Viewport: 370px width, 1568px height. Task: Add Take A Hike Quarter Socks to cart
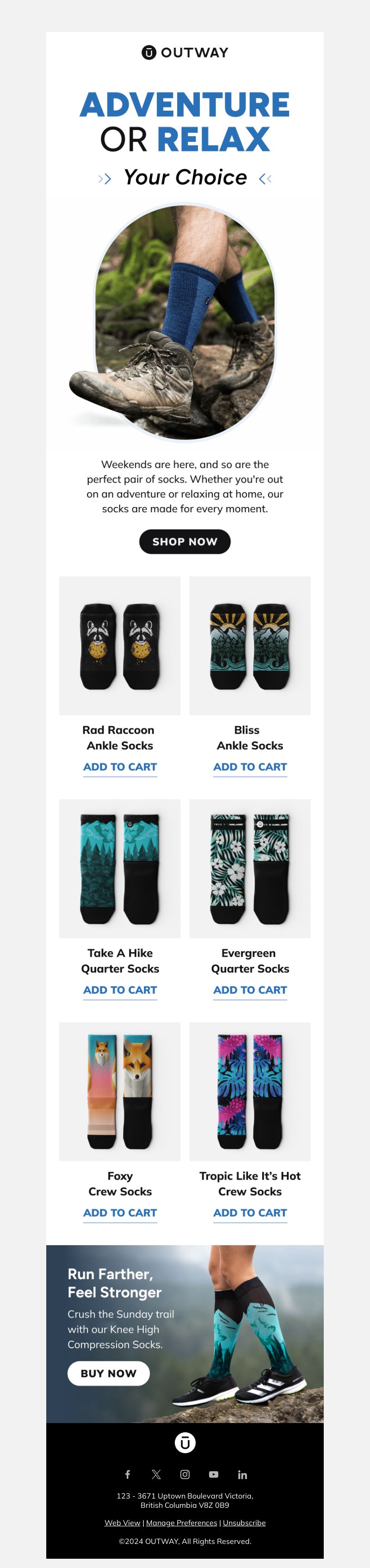[x=120, y=990]
